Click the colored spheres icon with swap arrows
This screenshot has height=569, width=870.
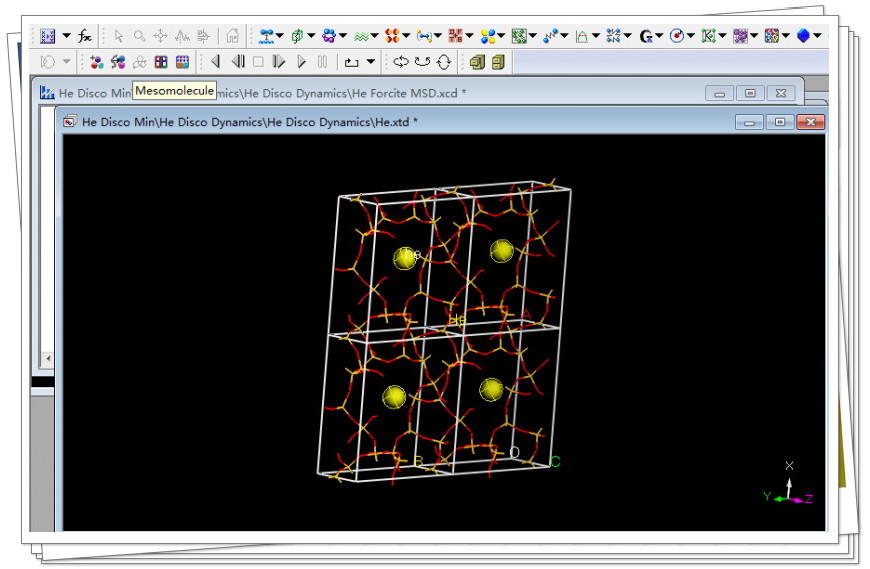click(x=118, y=62)
